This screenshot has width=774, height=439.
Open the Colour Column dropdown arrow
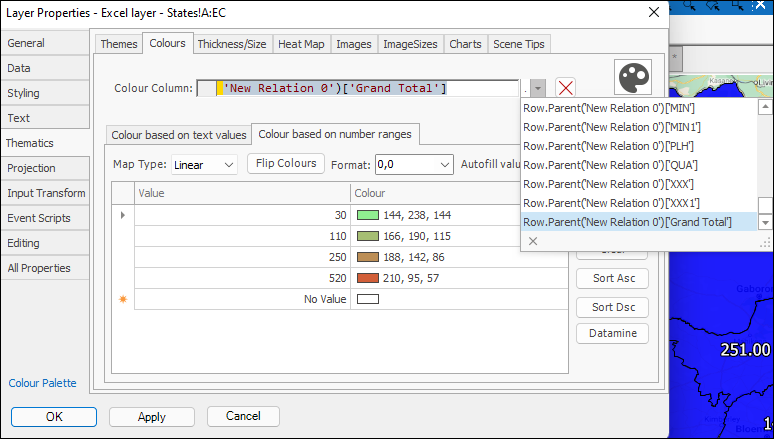point(539,88)
